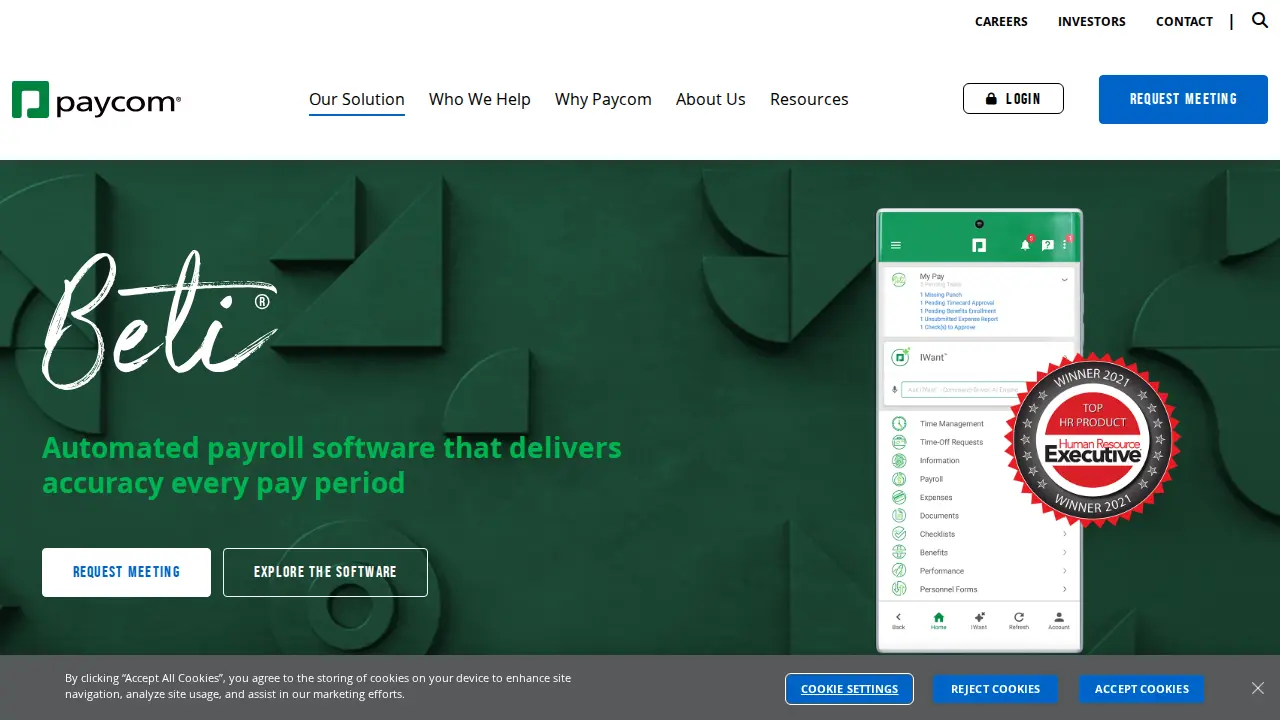Open the Our Solution menu
Image resolution: width=1280 pixels, height=720 pixels.
tap(357, 99)
